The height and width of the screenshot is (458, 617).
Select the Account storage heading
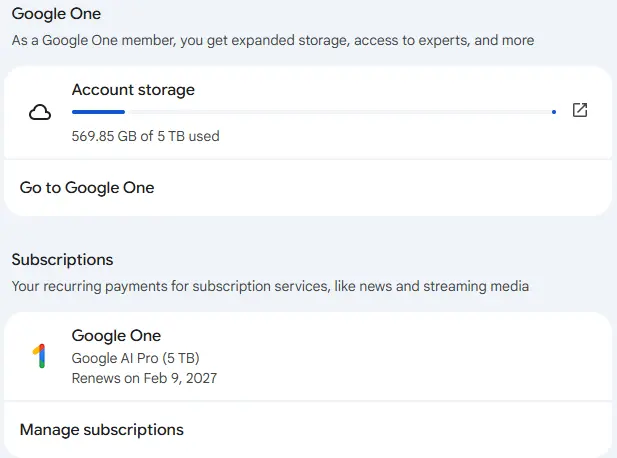pos(133,90)
